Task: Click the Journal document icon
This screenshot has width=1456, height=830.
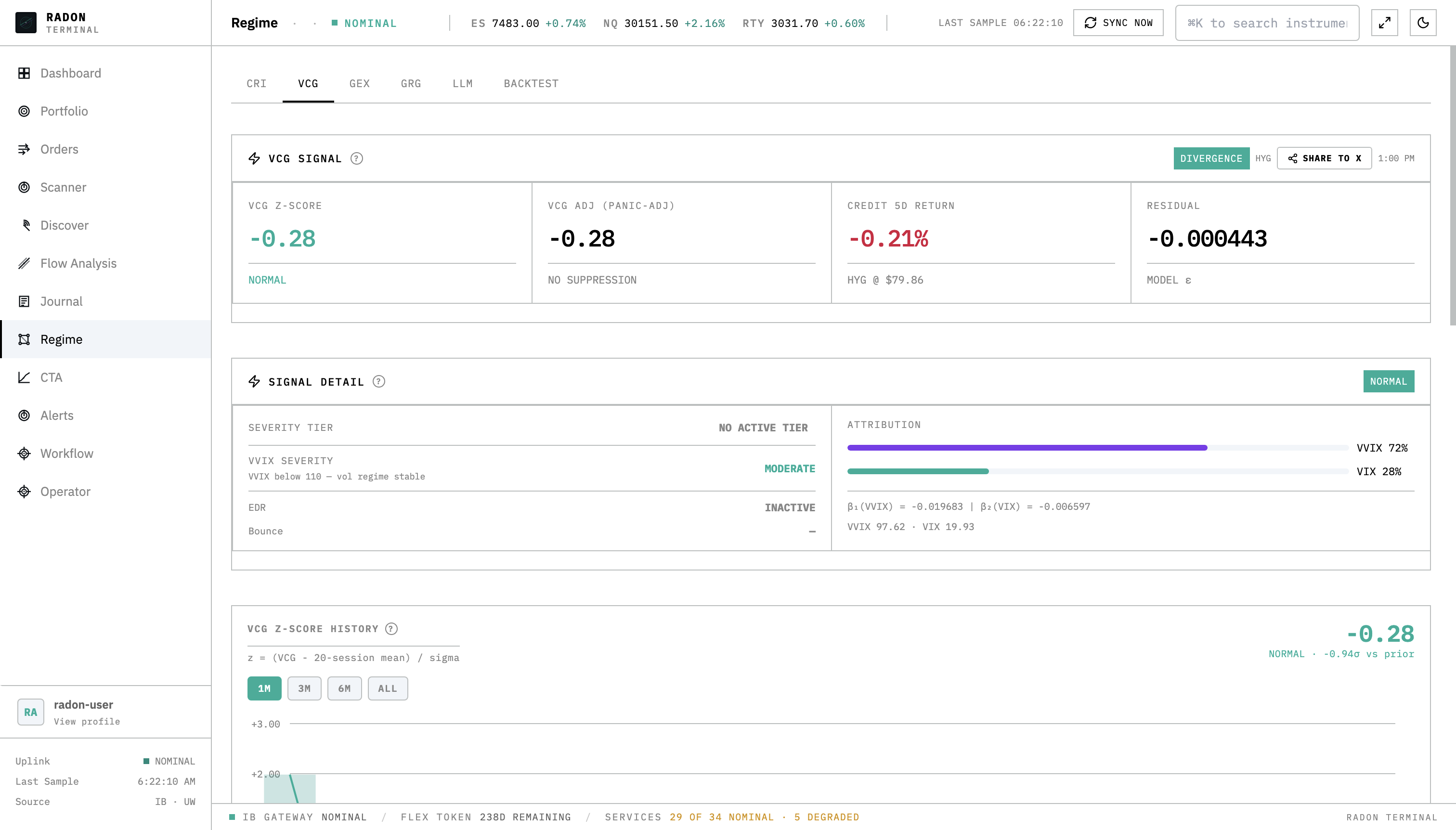Action: pos(24,301)
